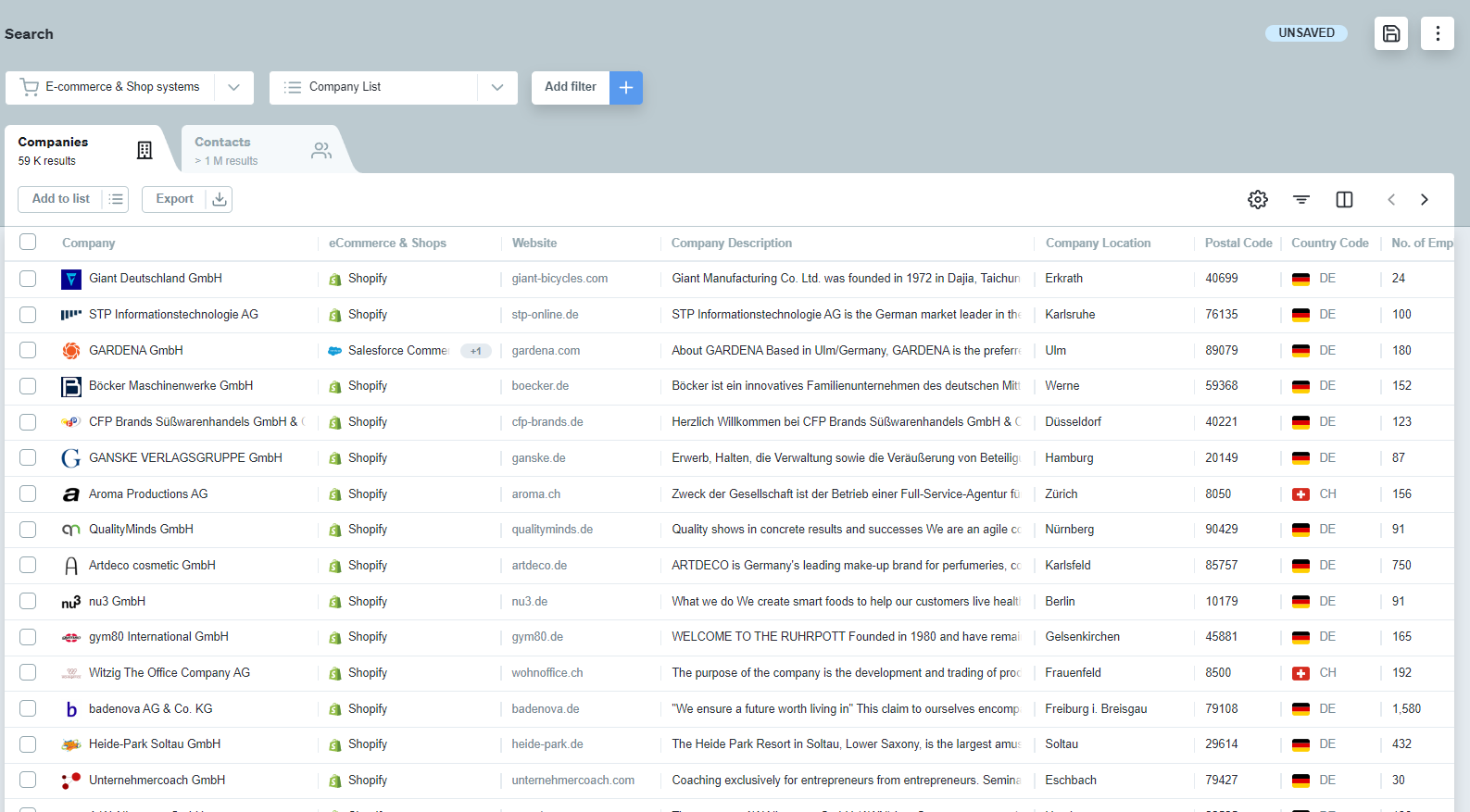Image resolution: width=1470 pixels, height=812 pixels.
Task: Check the Witzig The Office Company checkbox
Action: [x=28, y=672]
